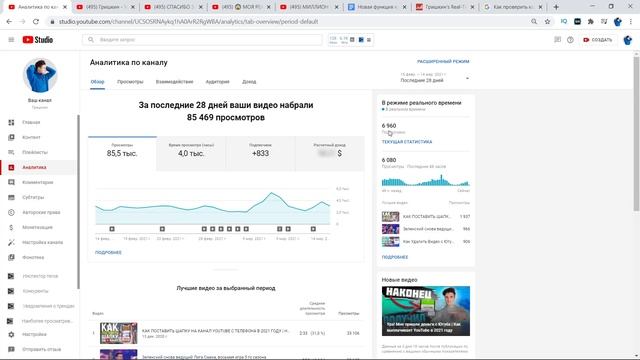This screenshot has width=640, height=360.
Task: Click the page vertical scrollbar
Action: 636,135
